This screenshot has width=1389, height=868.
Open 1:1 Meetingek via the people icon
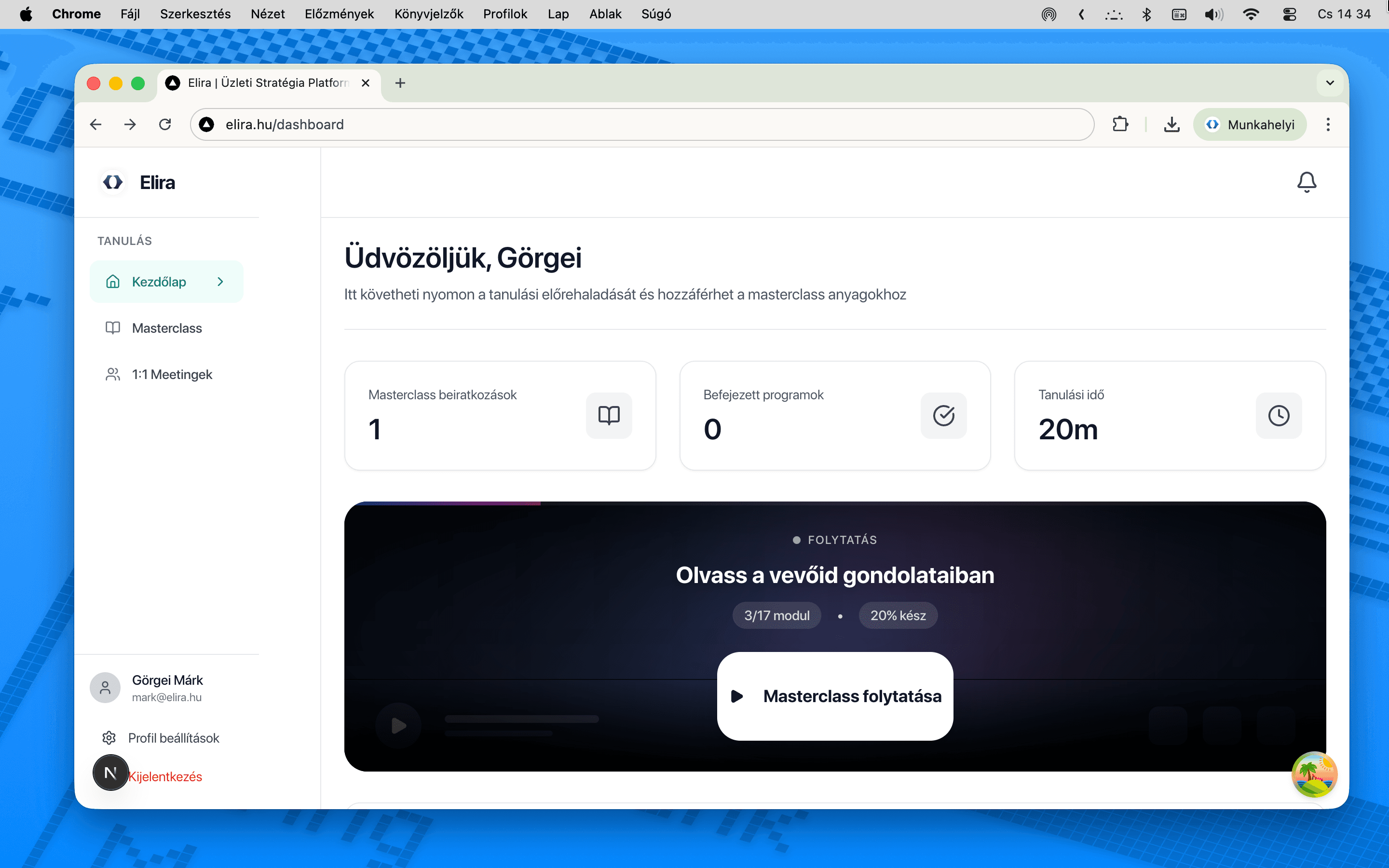coord(112,374)
